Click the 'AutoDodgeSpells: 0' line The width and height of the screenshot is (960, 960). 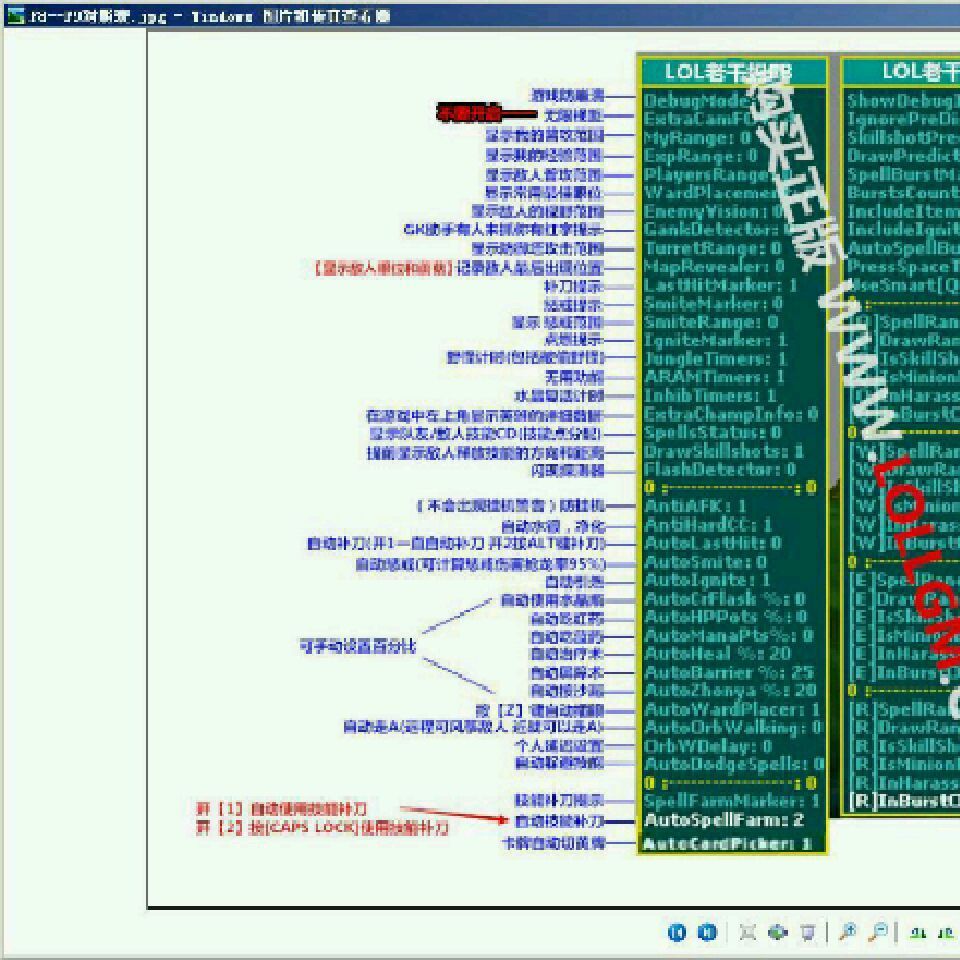pyautogui.click(x=733, y=764)
